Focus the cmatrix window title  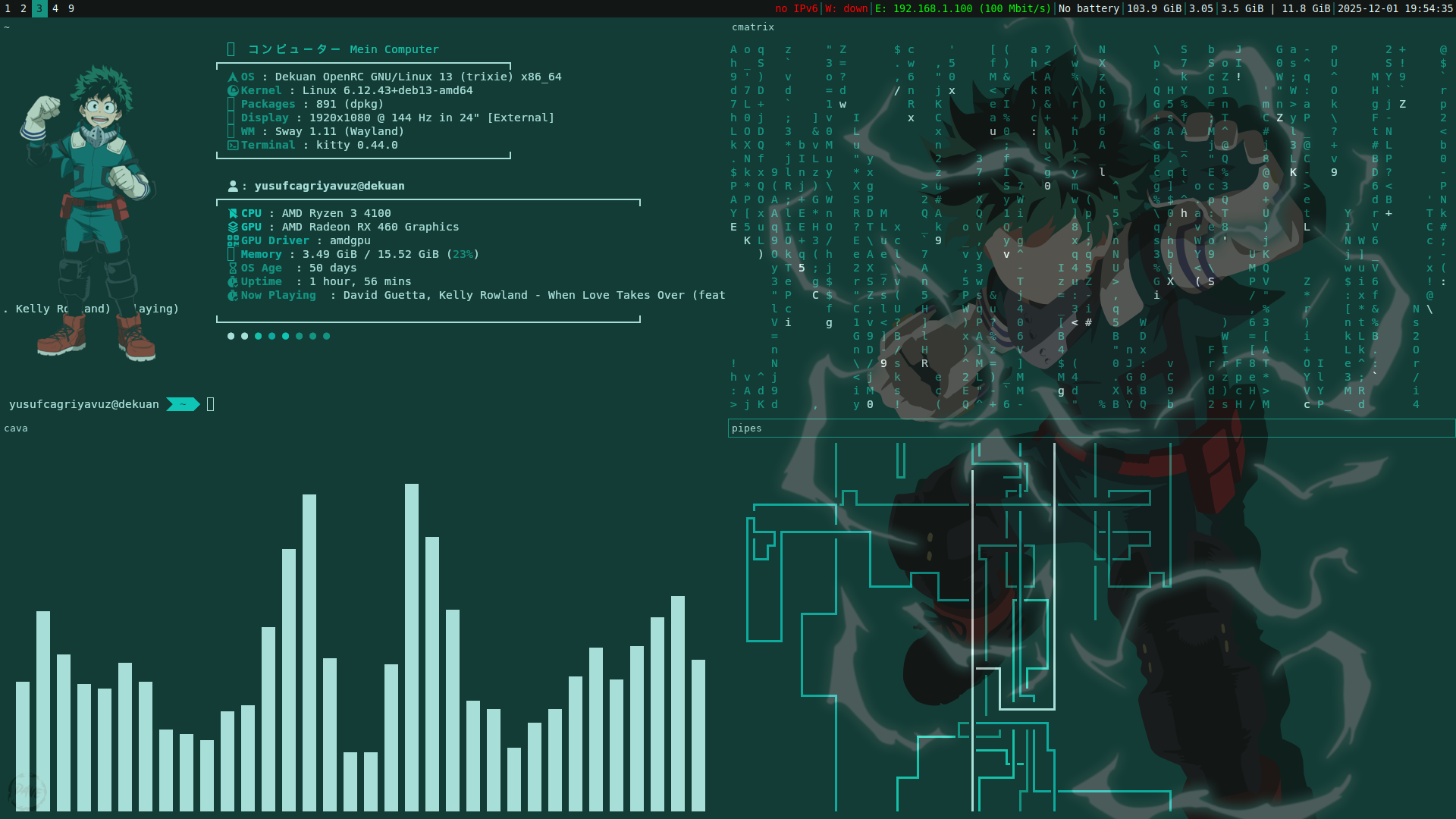click(753, 27)
